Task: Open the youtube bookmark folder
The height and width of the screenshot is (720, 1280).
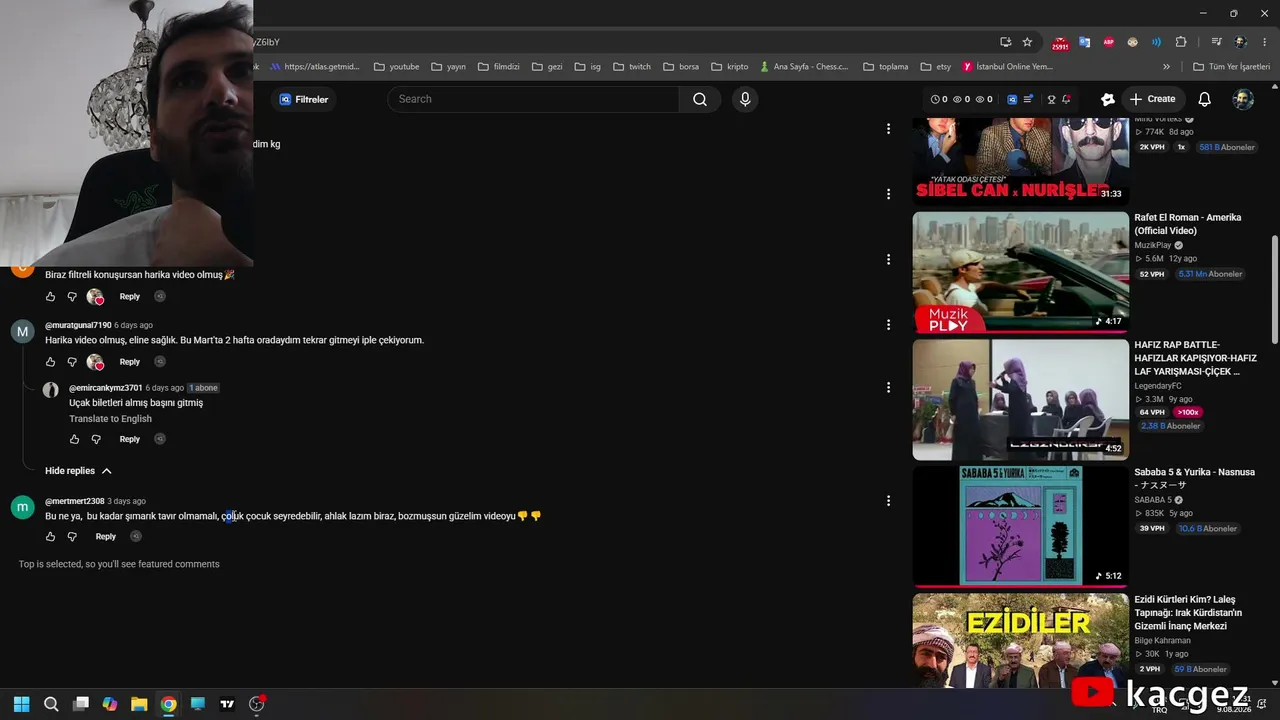Action: pyautogui.click(x=396, y=67)
